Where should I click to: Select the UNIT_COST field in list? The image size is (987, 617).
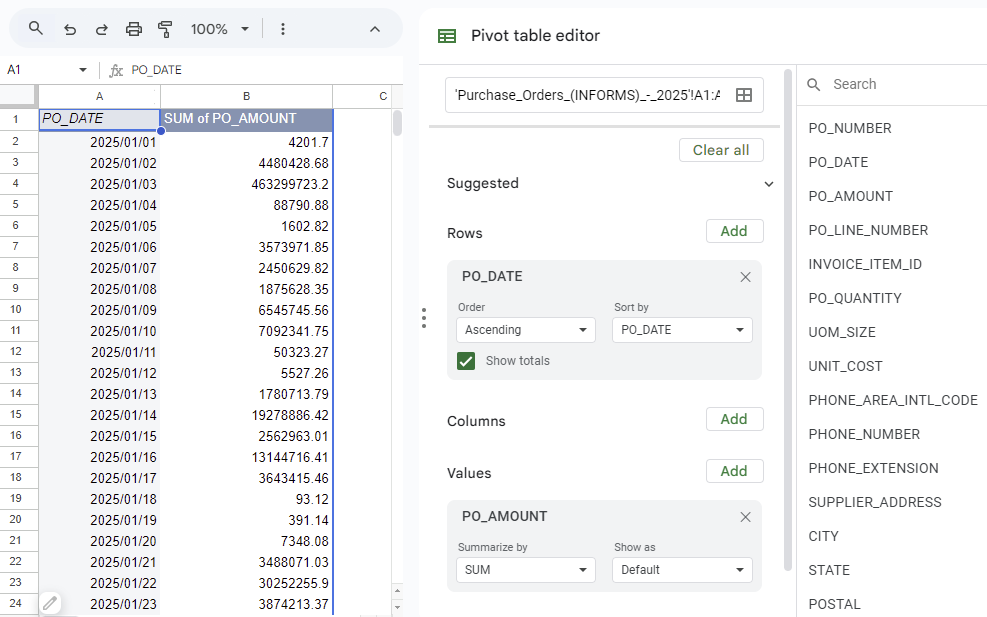pos(845,366)
